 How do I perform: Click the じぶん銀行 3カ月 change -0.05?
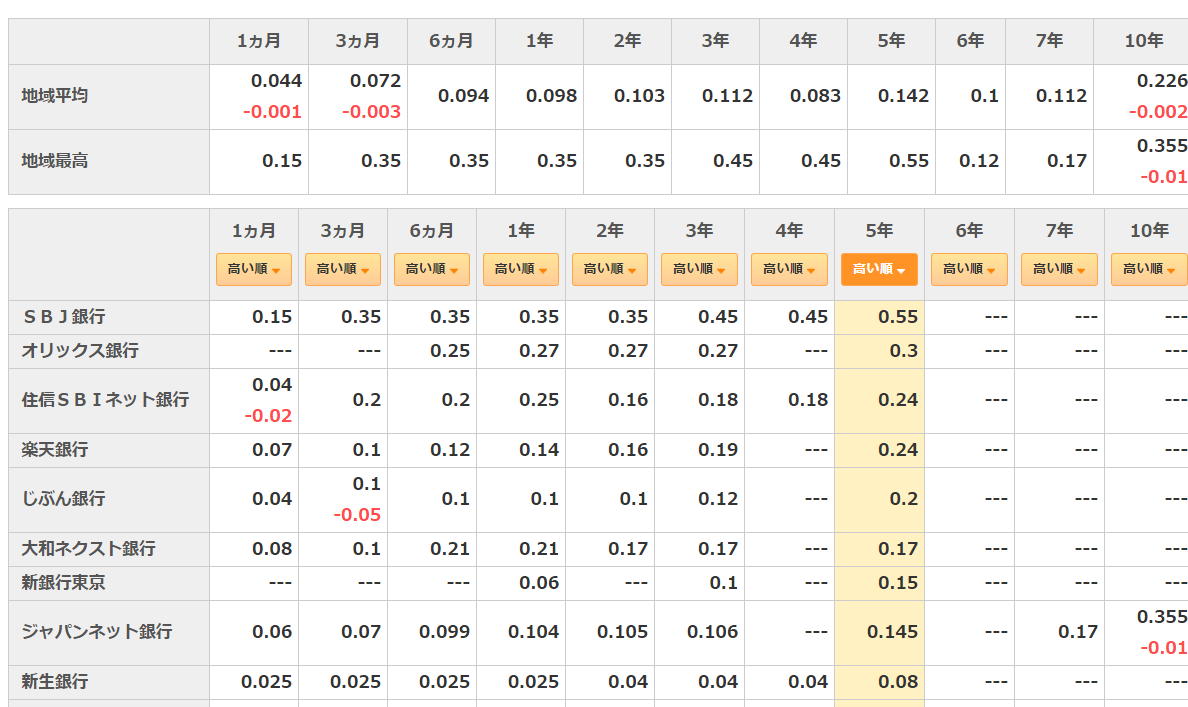click(357, 515)
